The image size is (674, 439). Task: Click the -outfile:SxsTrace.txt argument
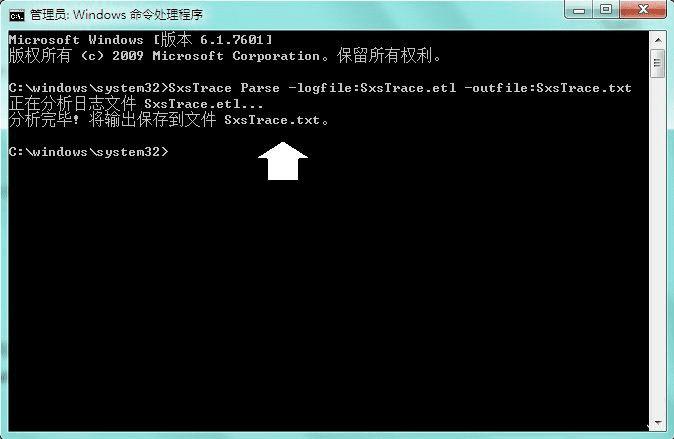(x=548, y=88)
